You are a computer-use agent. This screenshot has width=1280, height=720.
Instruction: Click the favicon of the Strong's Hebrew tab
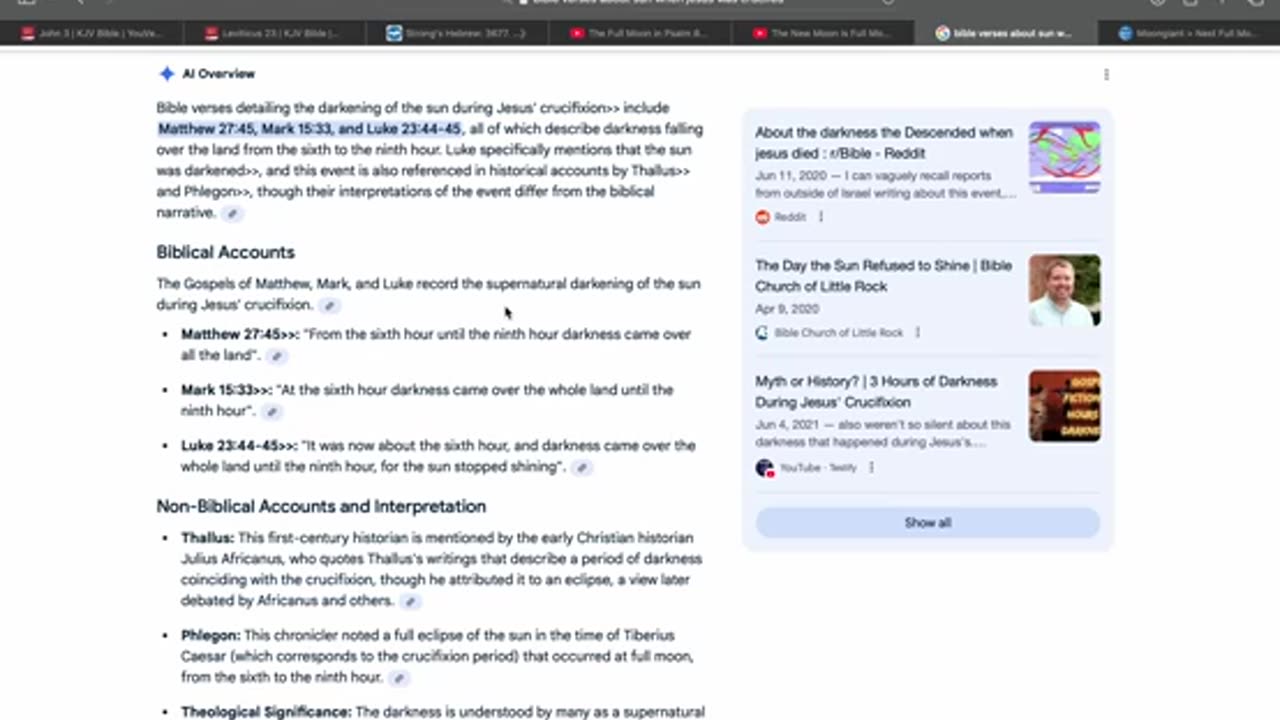394,33
